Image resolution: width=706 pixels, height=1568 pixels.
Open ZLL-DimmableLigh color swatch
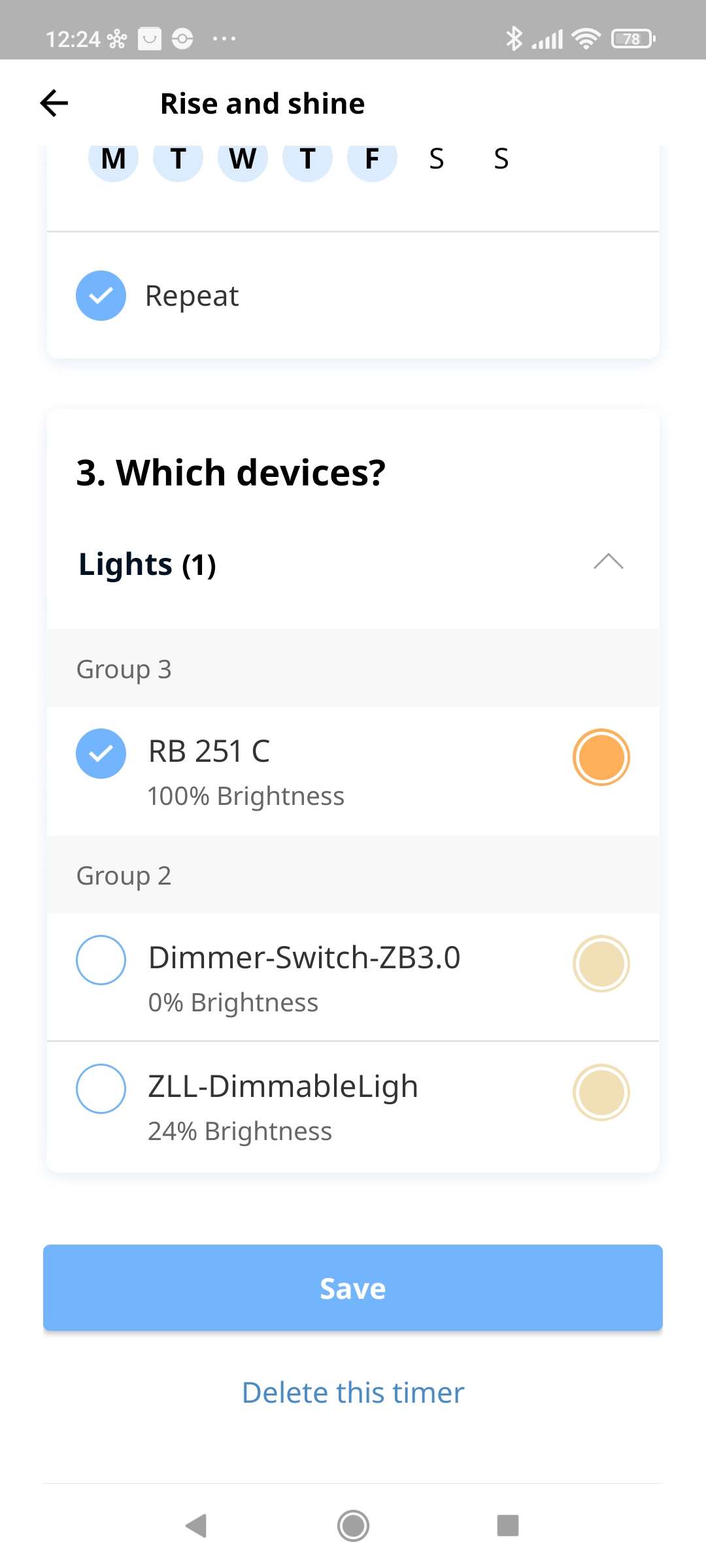(601, 1092)
